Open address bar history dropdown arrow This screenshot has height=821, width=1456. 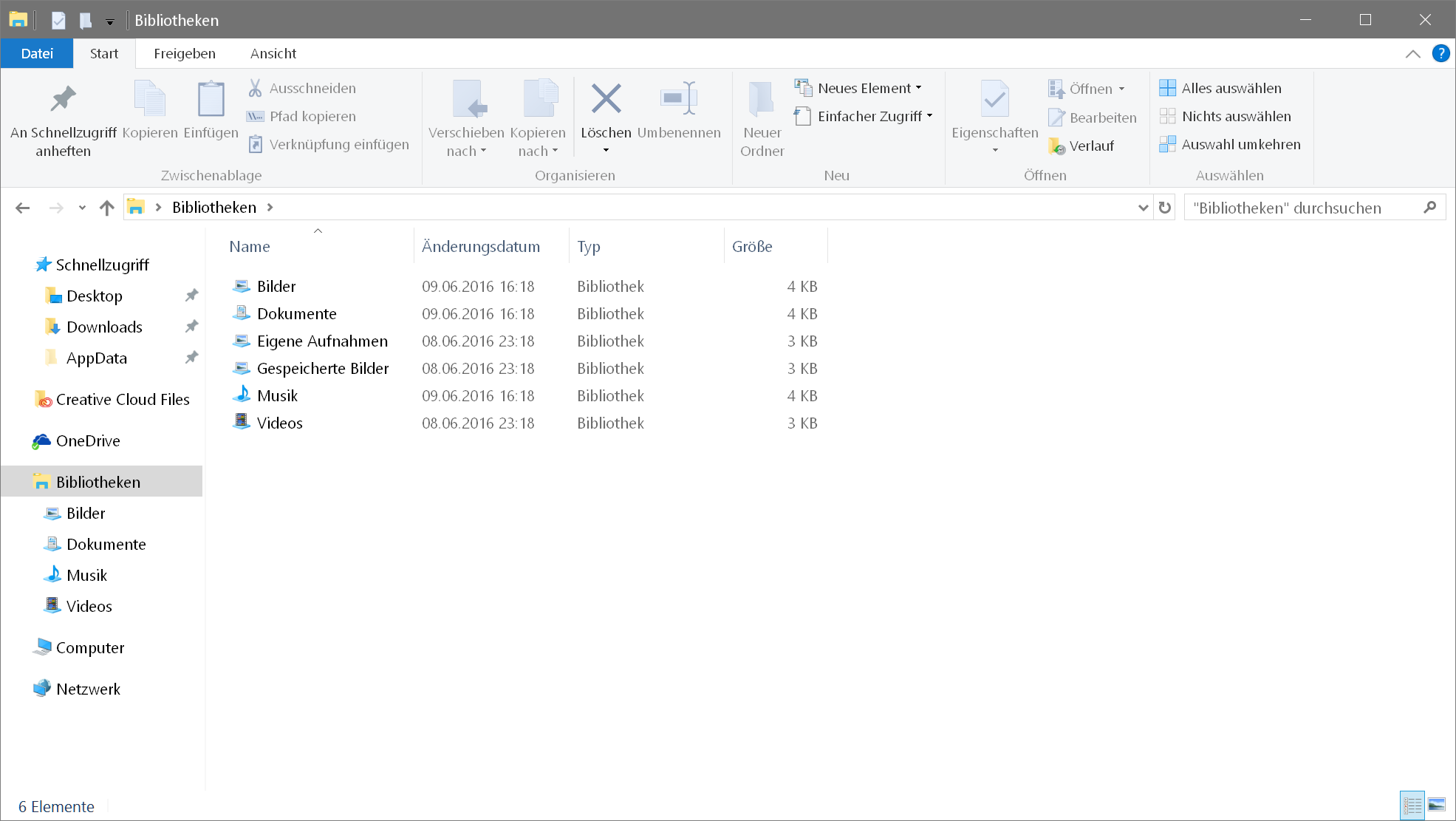click(1143, 208)
